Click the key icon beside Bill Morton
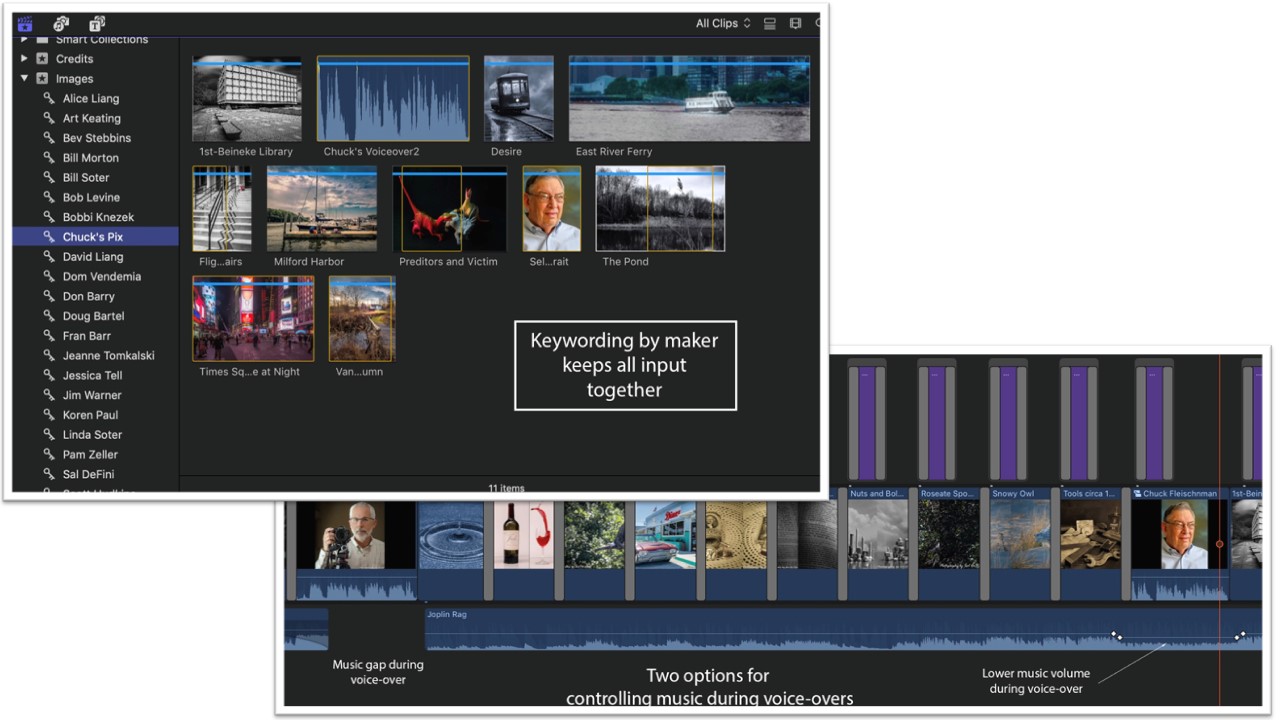1280x720 pixels. click(x=49, y=158)
